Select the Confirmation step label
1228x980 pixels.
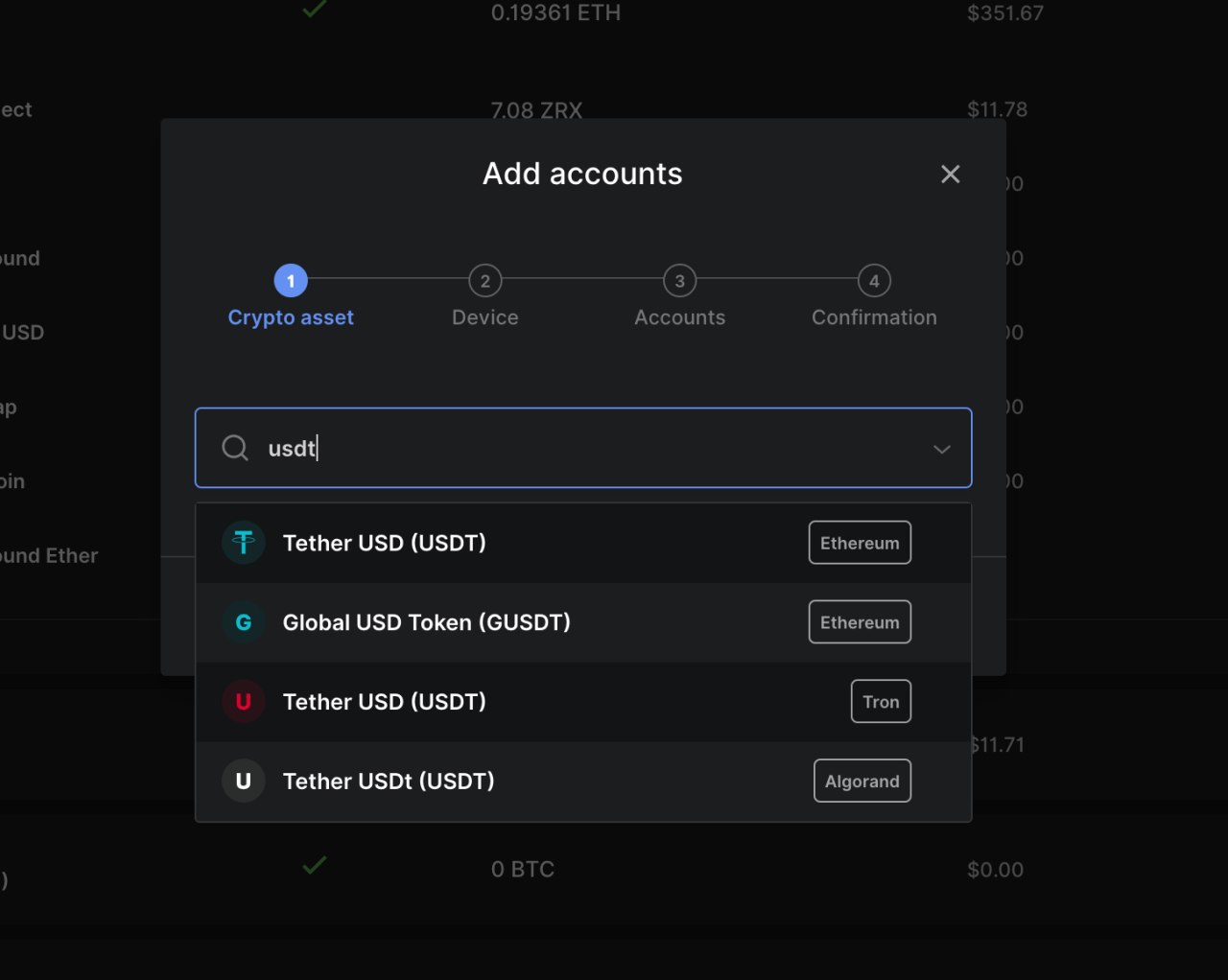pos(874,317)
